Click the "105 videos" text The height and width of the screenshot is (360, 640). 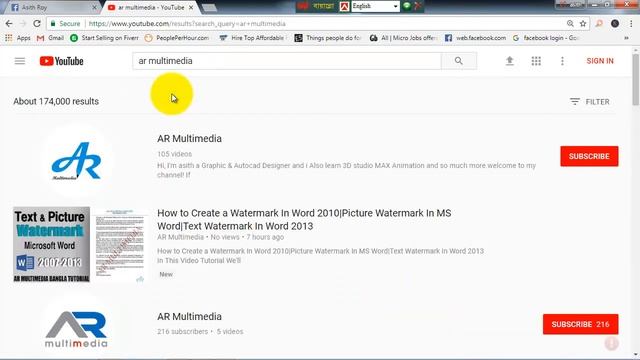(174, 154)
